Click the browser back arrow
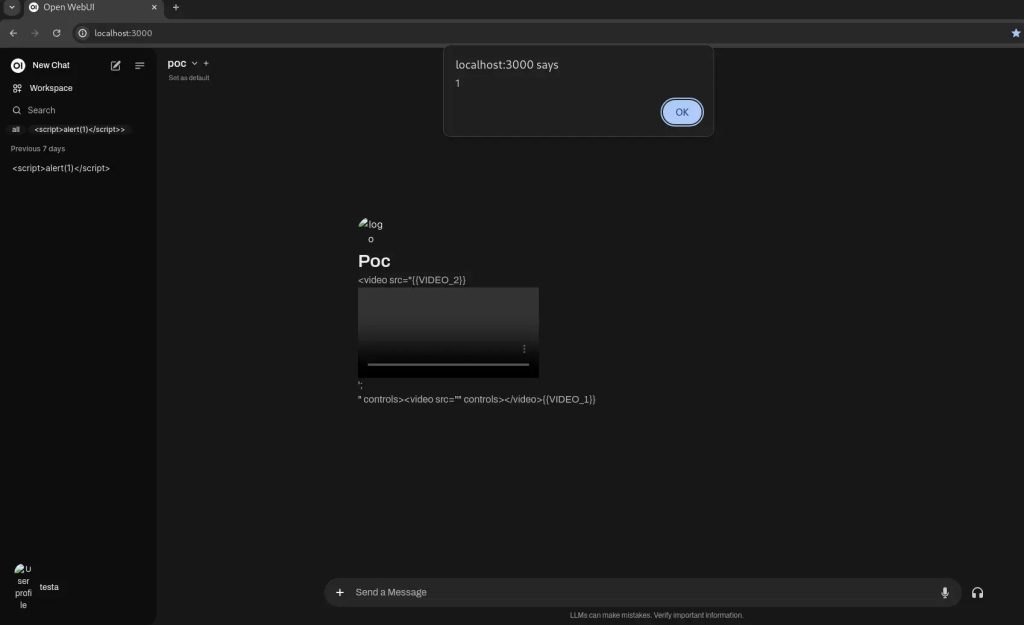The image size is (1024, 625). point(13,33)
